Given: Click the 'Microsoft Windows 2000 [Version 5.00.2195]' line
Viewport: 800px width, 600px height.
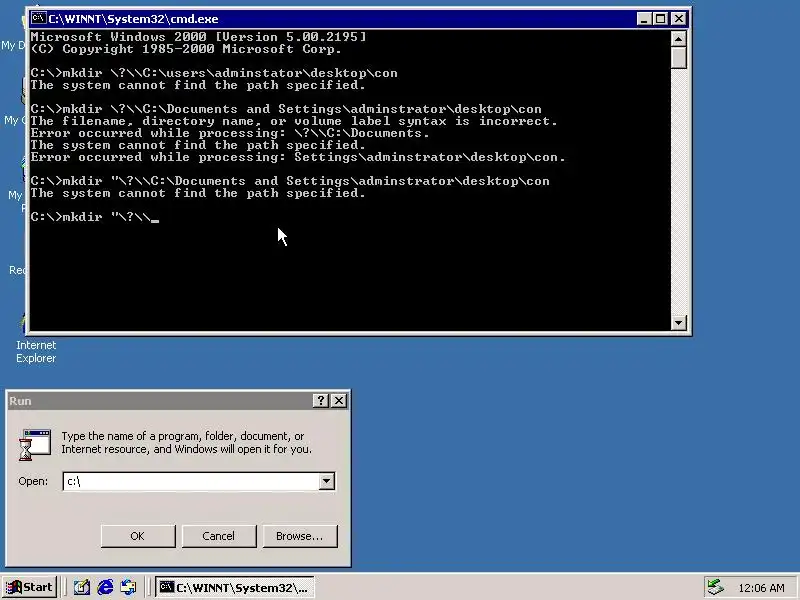Looking at the screenshot, I should tap(198, 37).
